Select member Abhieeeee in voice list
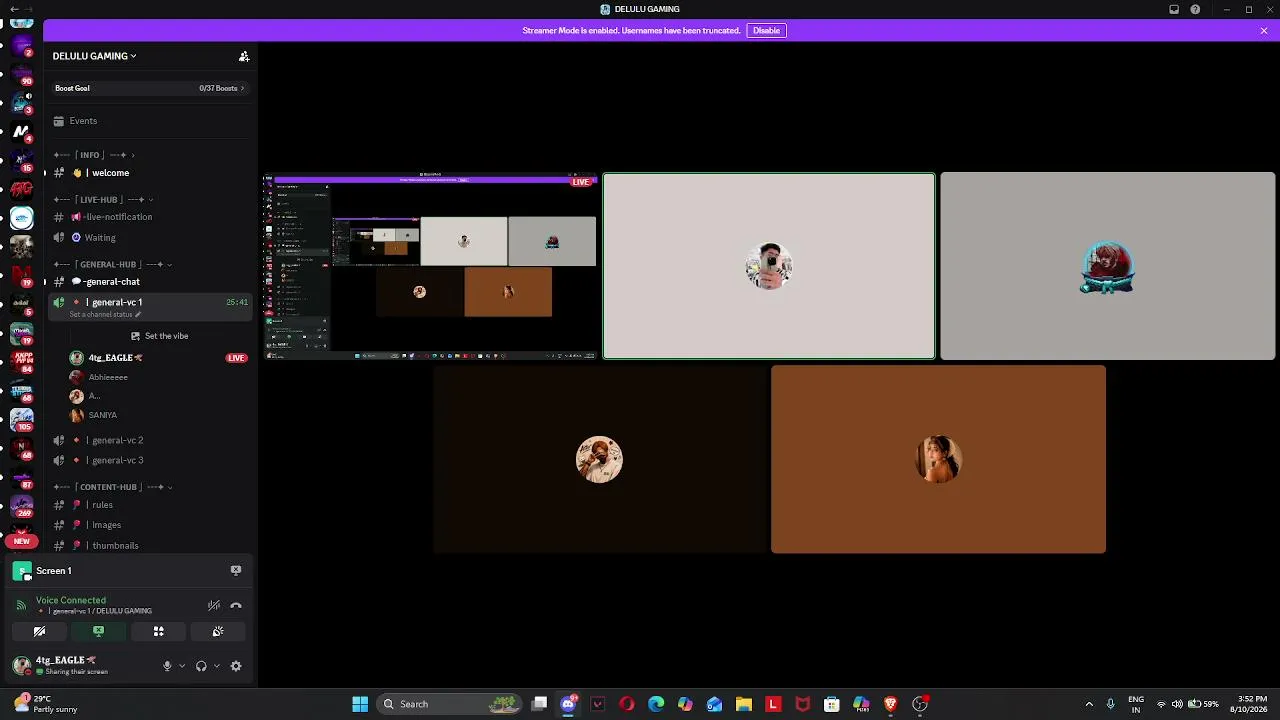This screenshot has height=720, width=1280. point(98,377)
